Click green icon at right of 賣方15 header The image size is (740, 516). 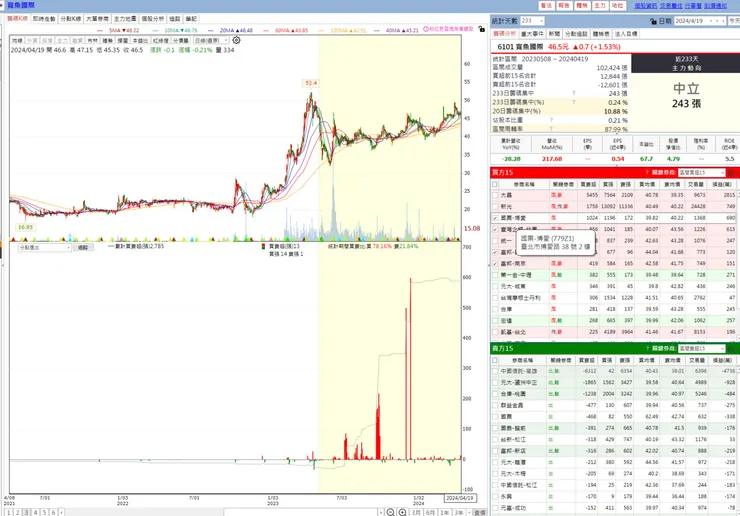(x=731, y=348)
